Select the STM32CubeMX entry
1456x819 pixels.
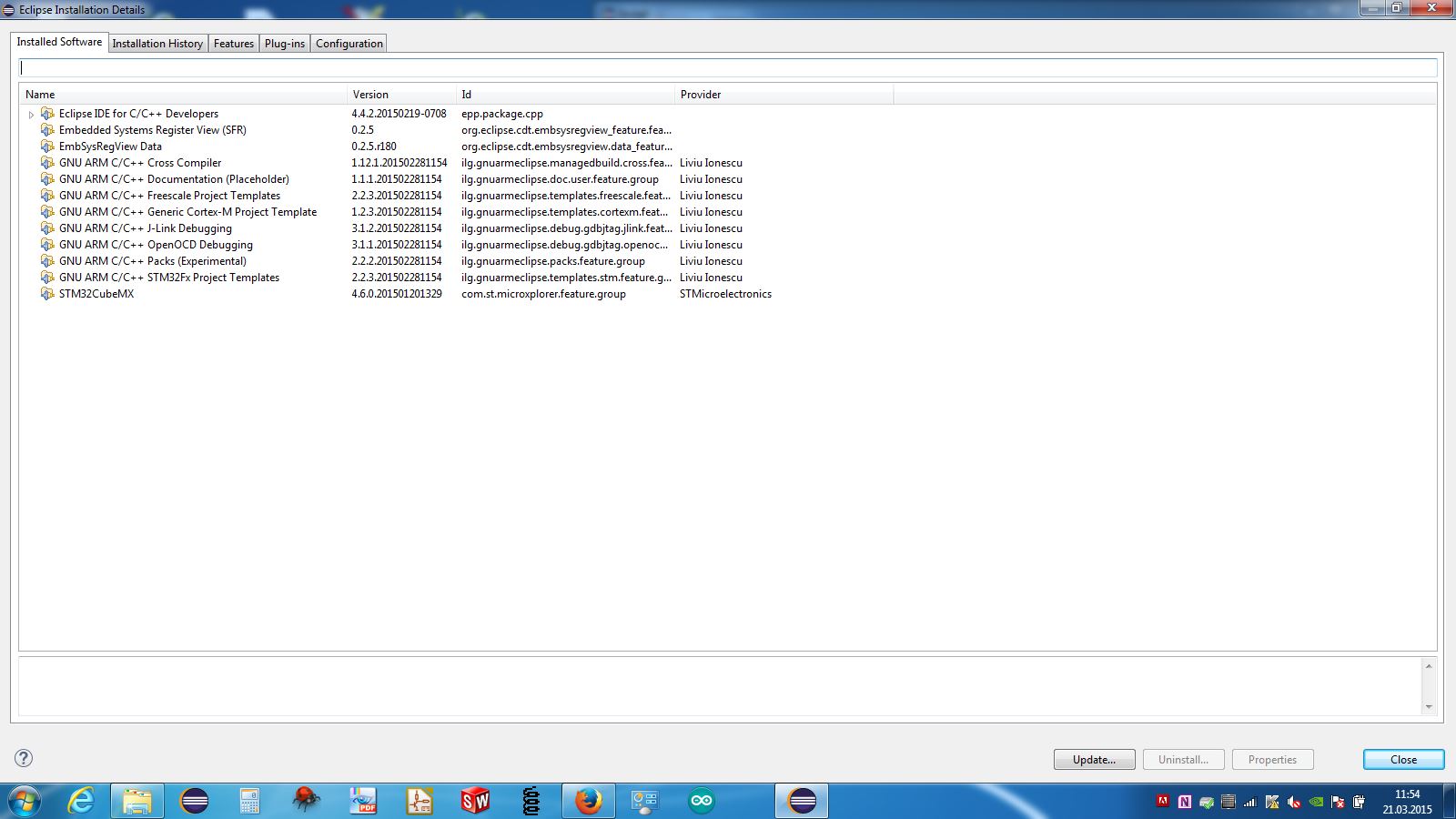[x=96, y=294]
